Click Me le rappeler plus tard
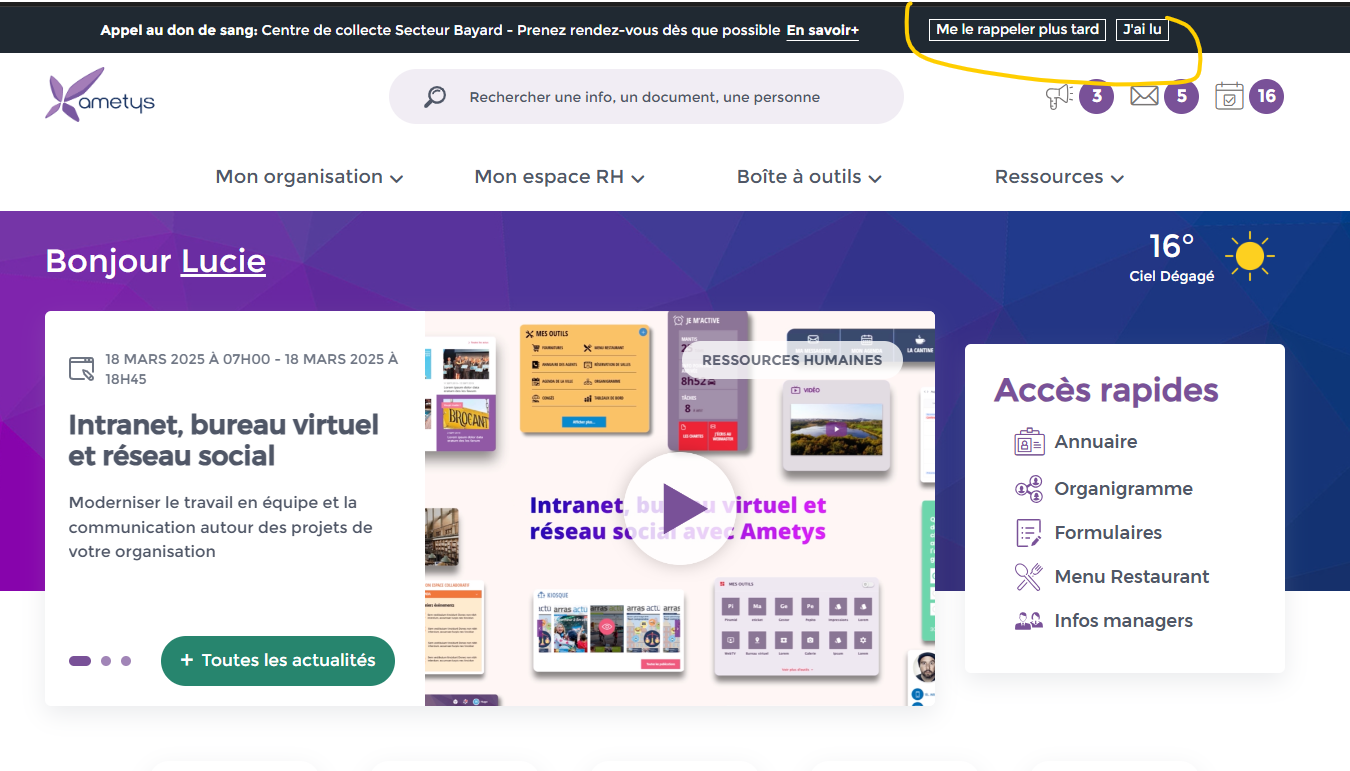Image resolution: width=1350 pixels, height=771 pixels. point(1017,30)
